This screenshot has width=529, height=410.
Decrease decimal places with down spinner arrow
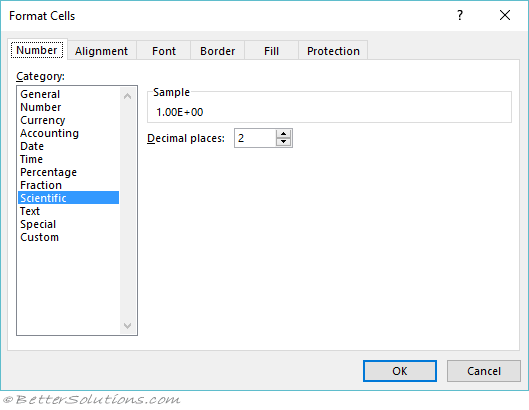(283, 142)
